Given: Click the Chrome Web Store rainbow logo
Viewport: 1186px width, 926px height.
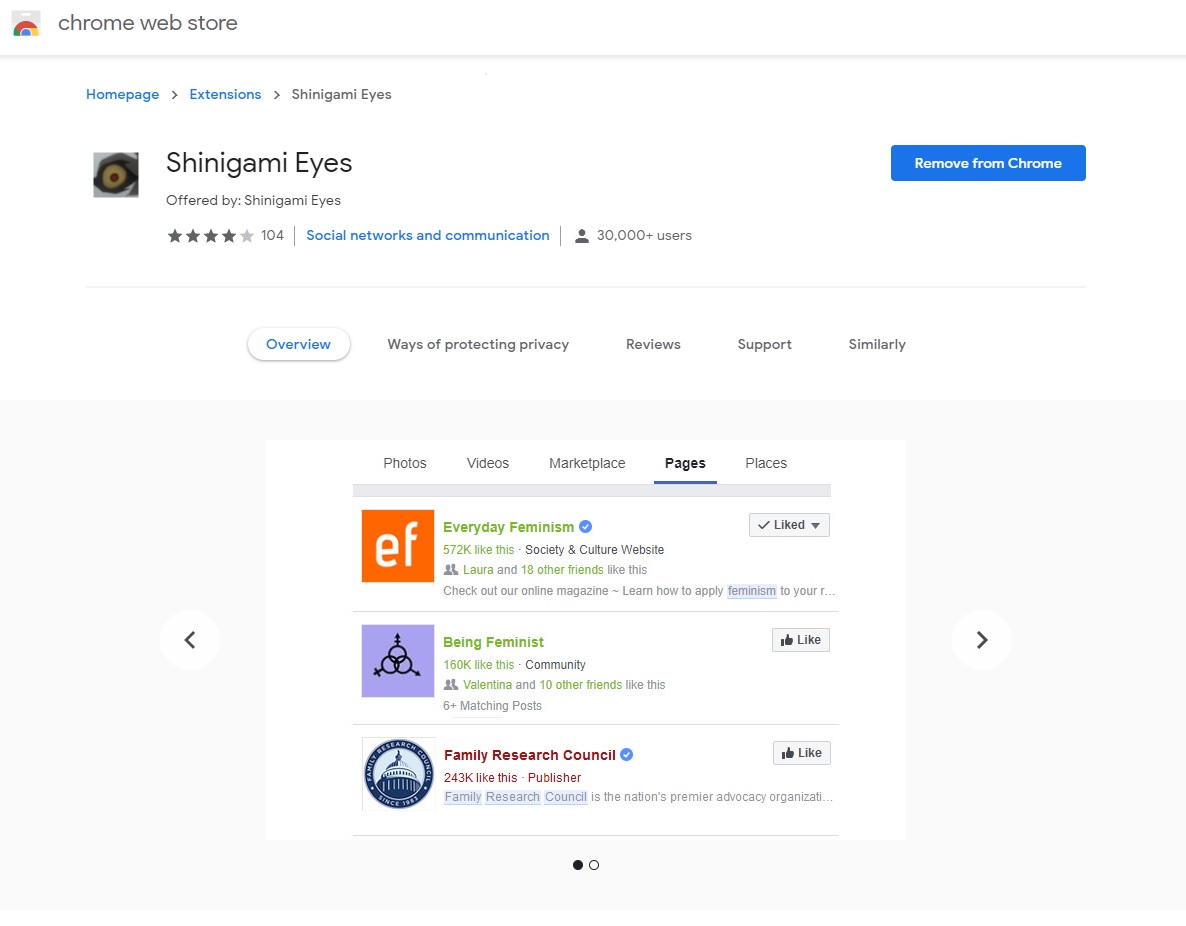Looking at the screenshot, I should [x=26, y=24].
